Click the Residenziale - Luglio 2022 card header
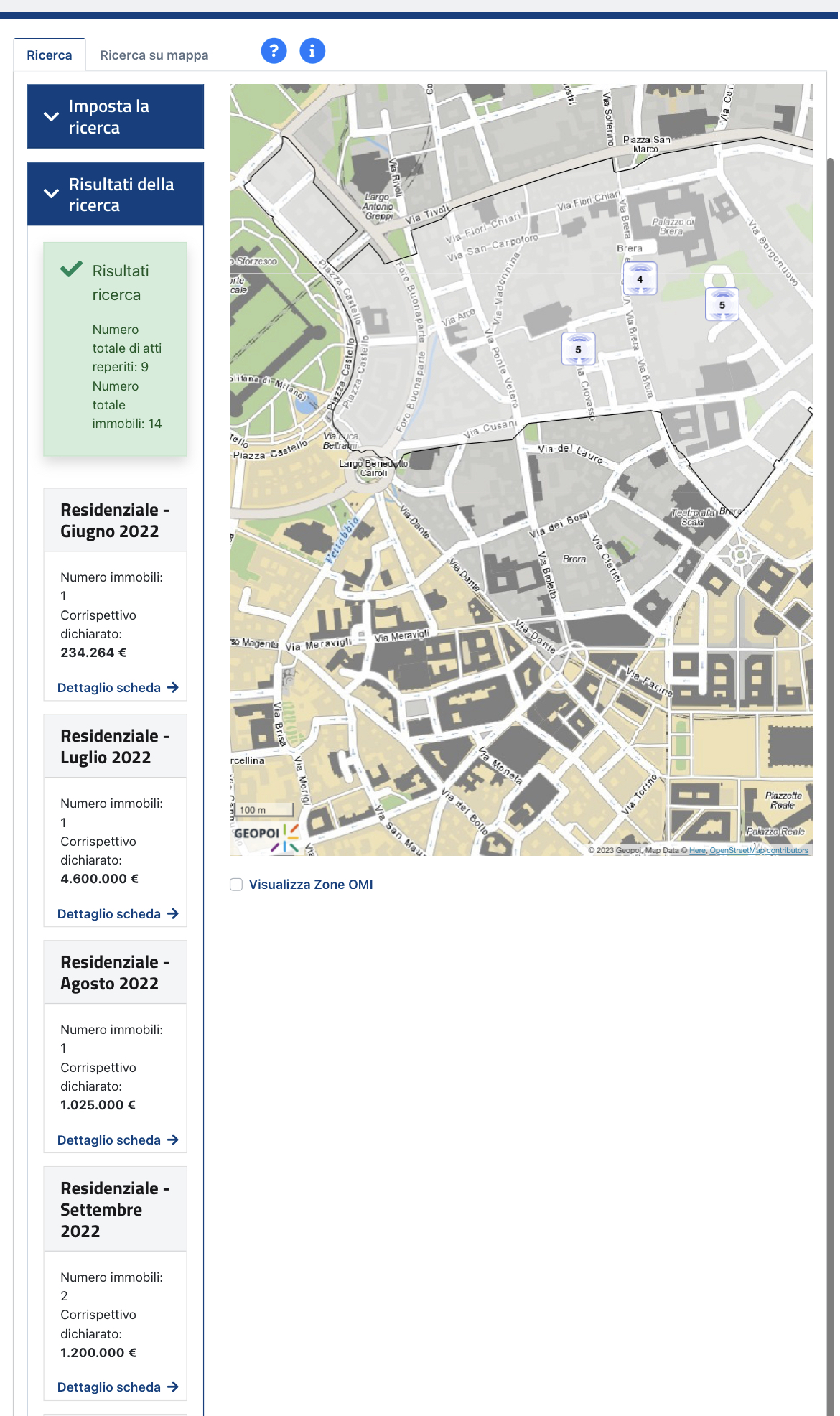840x1416 pixels. [116, 747]
